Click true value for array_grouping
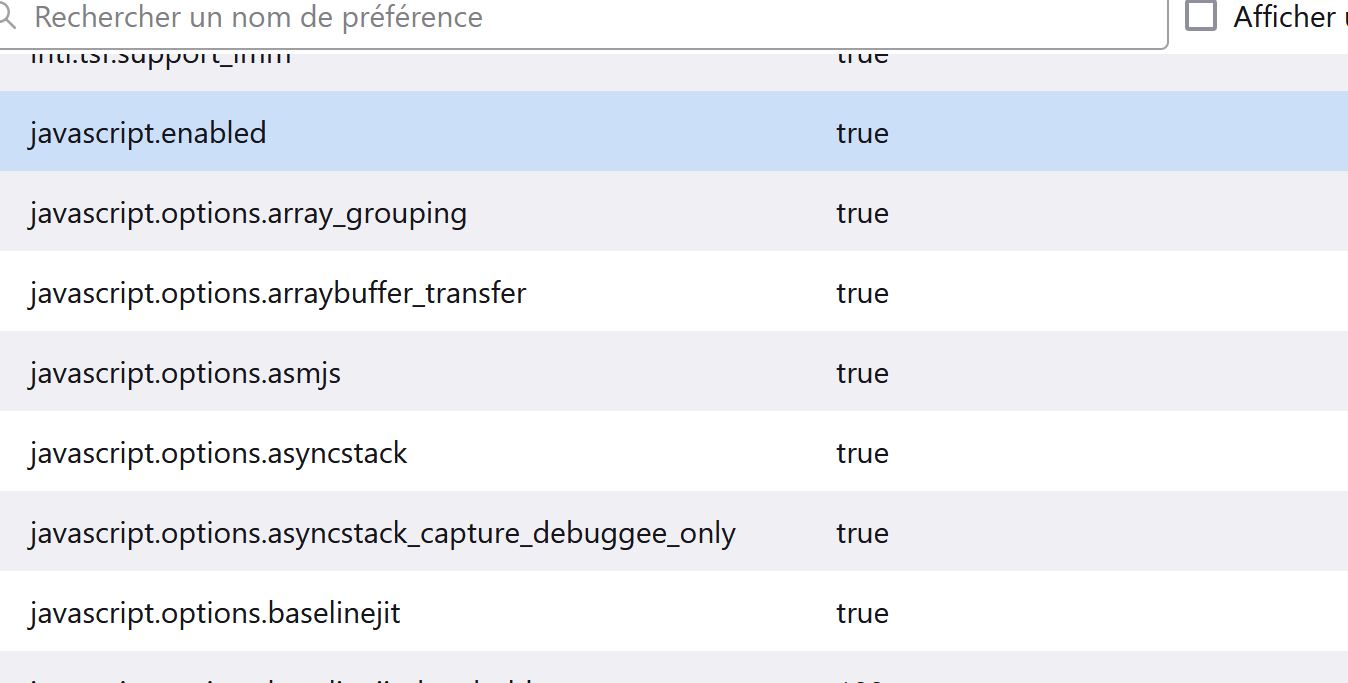This screenshot has height=683, width=1348. click(x=862, y=213)
